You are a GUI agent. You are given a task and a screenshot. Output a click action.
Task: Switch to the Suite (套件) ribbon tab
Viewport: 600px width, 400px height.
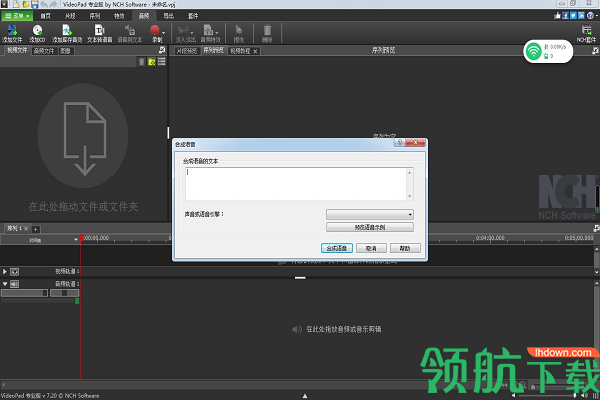193,16
